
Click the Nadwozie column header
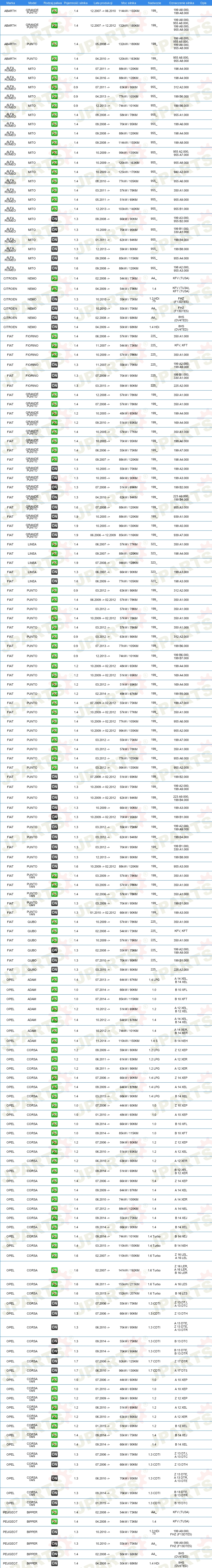tap(154, 2)
